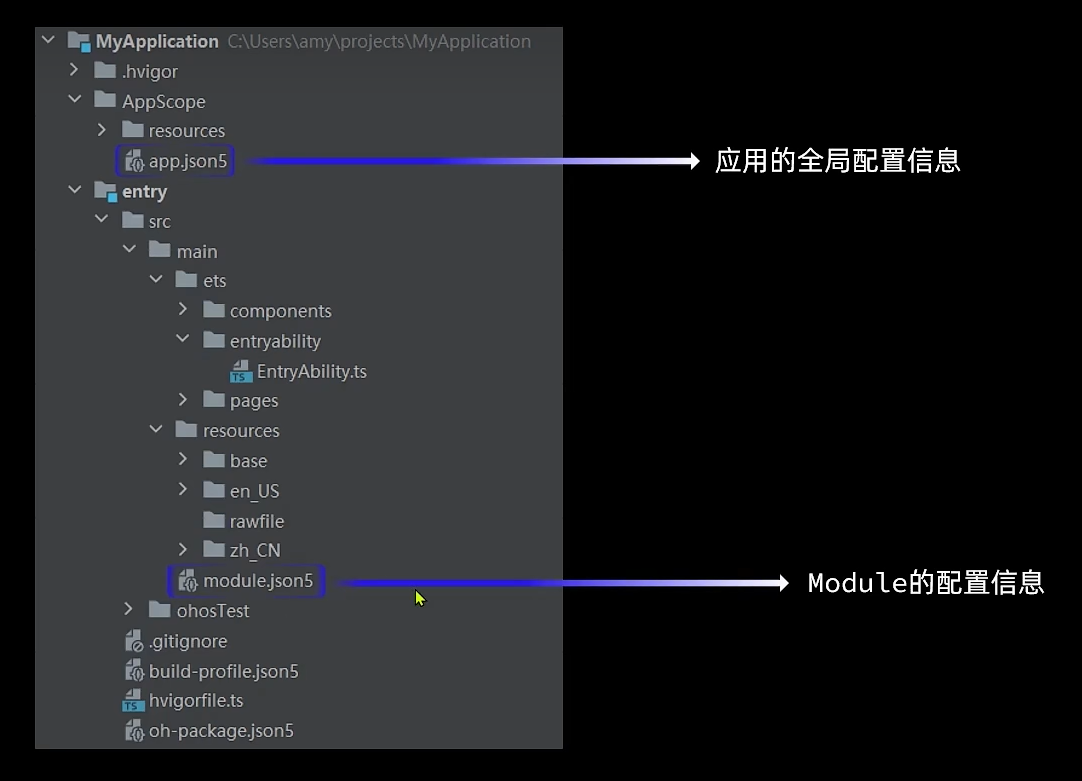Expand the .hvigor folder

pyautogui.click(x=74, y=71)
